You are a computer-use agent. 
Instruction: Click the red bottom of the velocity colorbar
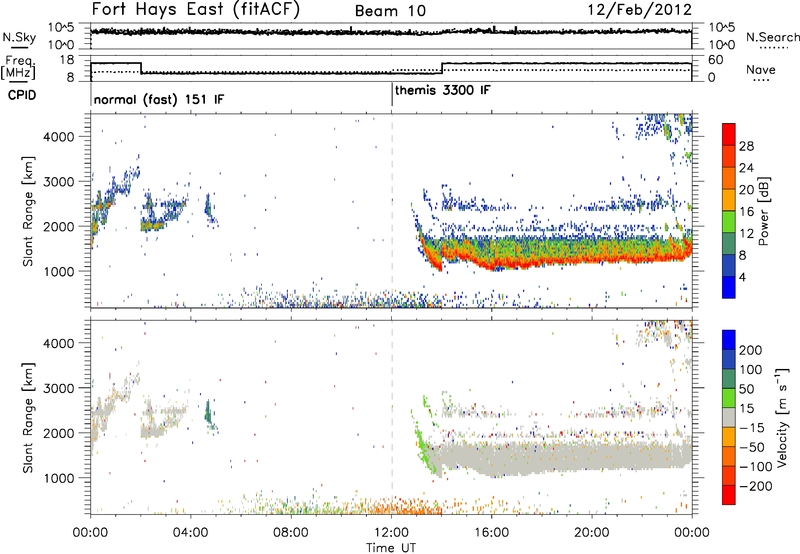729,495
